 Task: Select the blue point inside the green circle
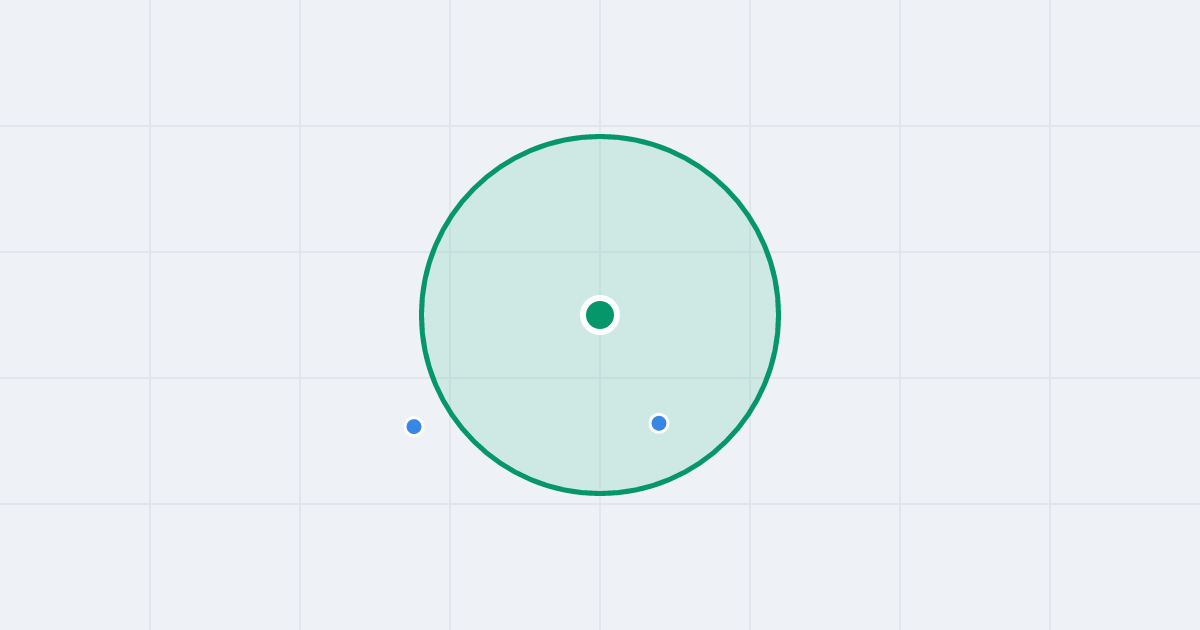[x=659, y=423]
